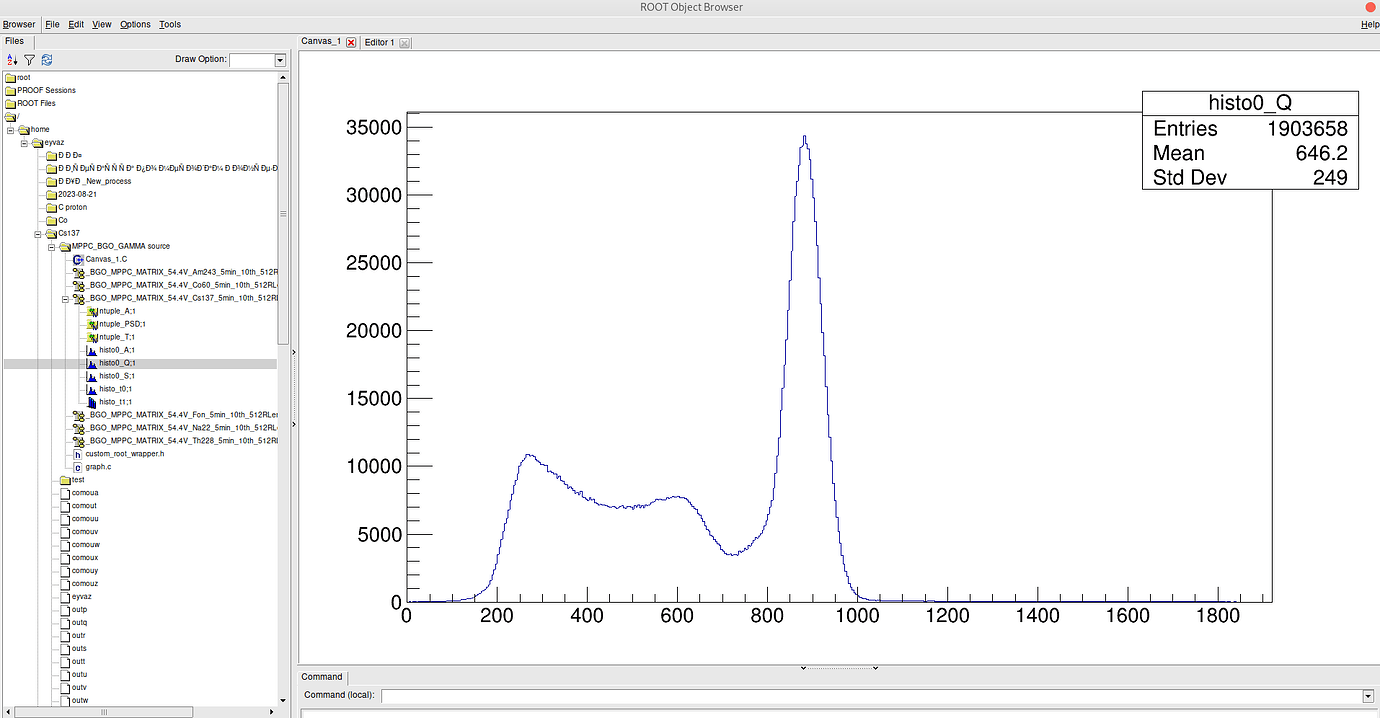Collapse the Cs137 folder tree node

pos(38,233)
